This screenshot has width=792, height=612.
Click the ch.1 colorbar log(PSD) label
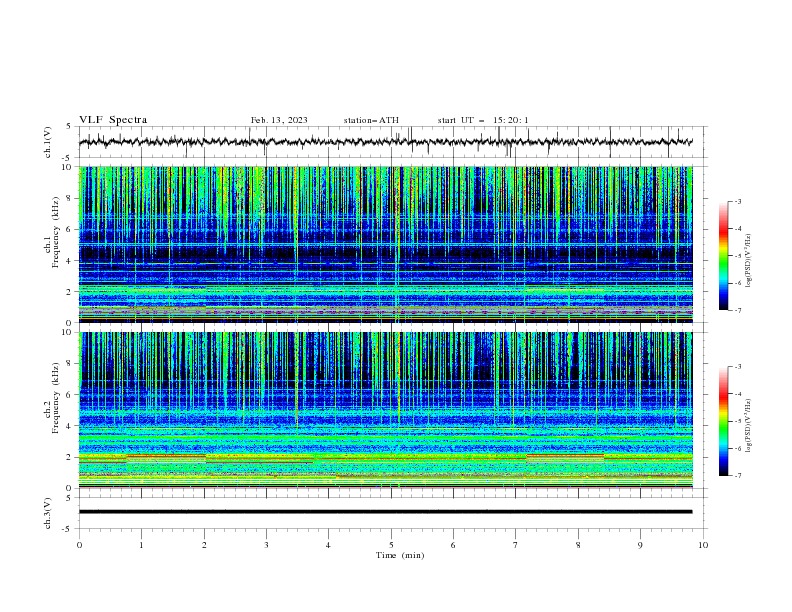click(749, 261)
